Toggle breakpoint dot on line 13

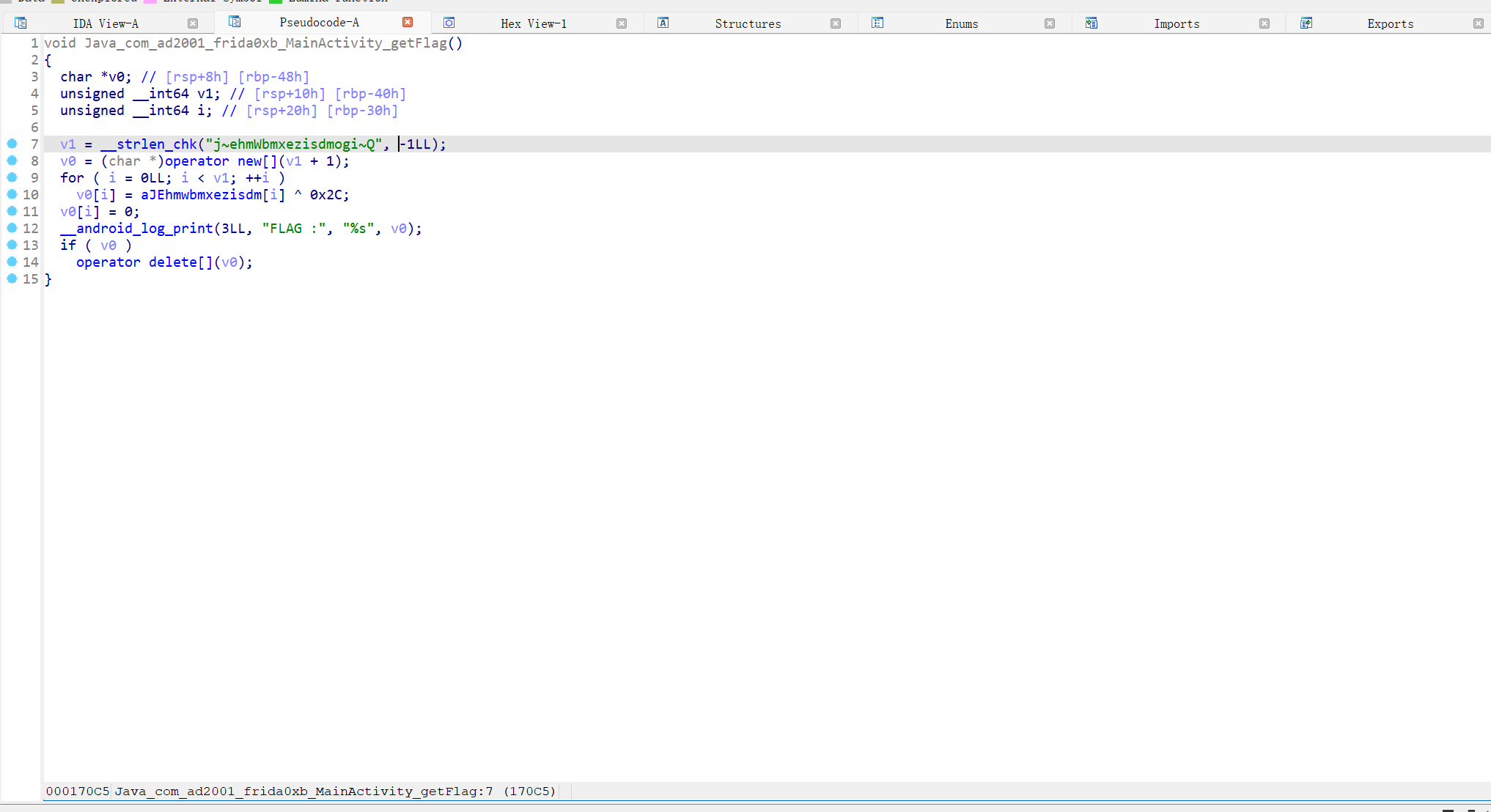pos(12,245)
